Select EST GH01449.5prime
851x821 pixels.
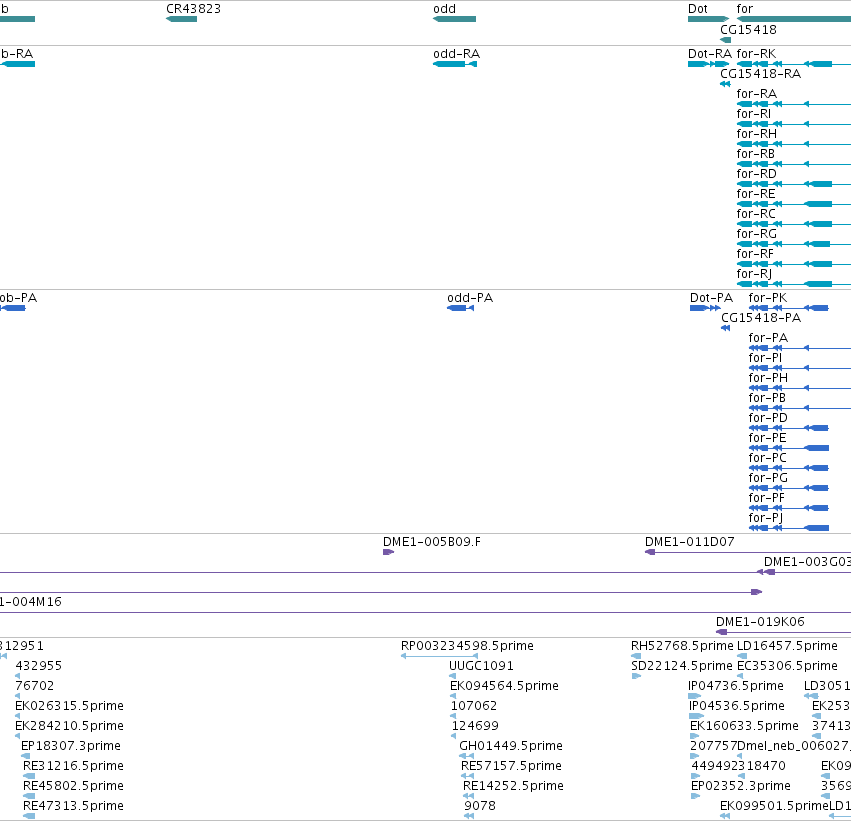pos(466,756)
